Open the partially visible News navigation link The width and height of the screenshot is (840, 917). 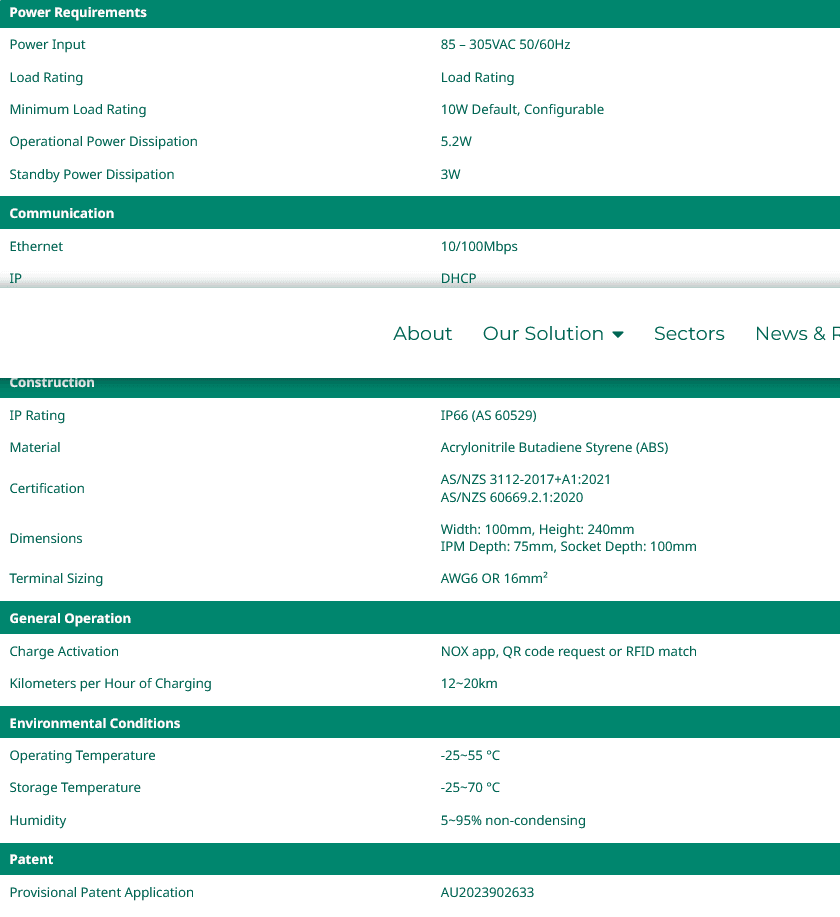coord(796,334)
